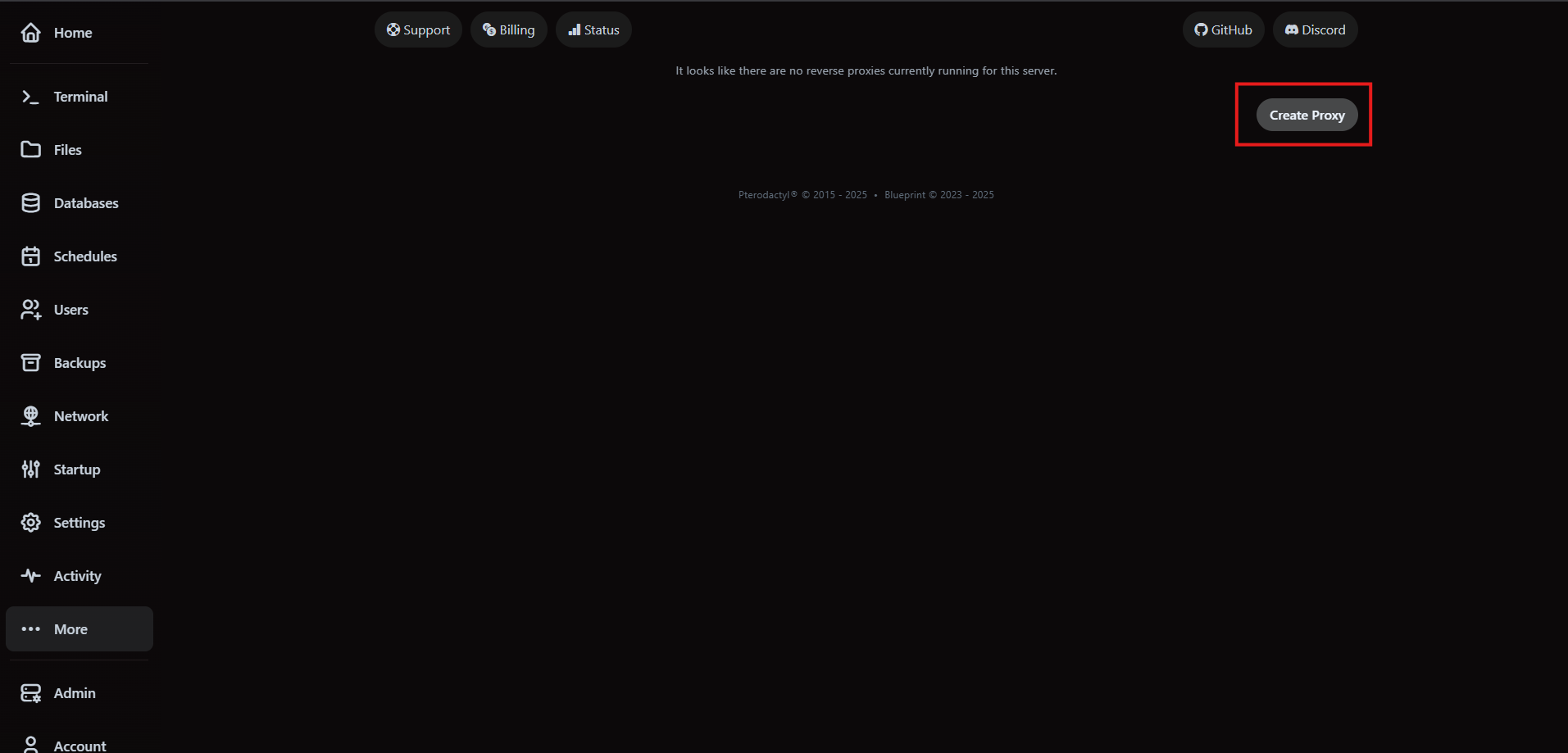Click the Status bar-chart icon

coord(575,29)
